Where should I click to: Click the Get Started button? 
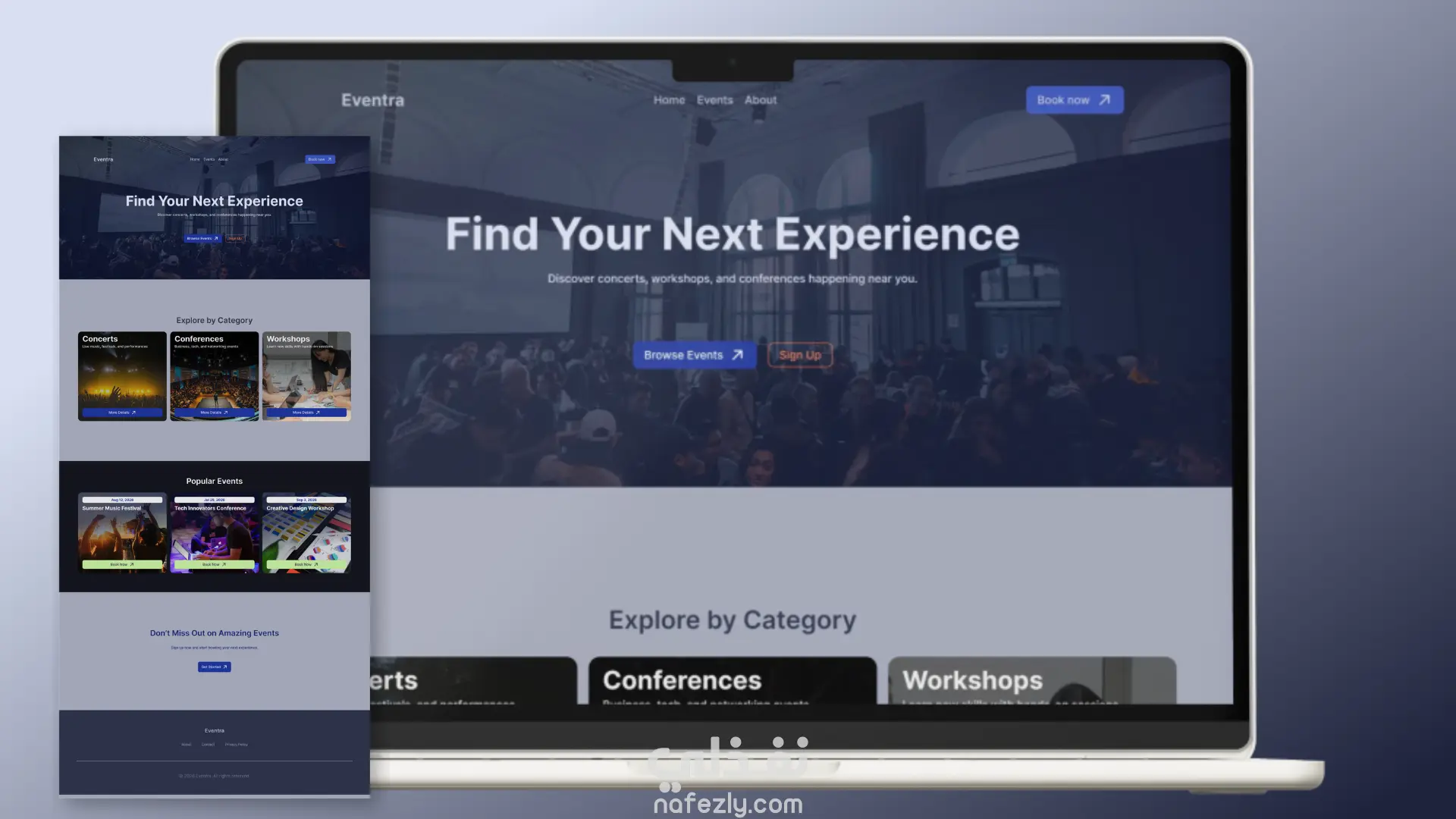215,667
